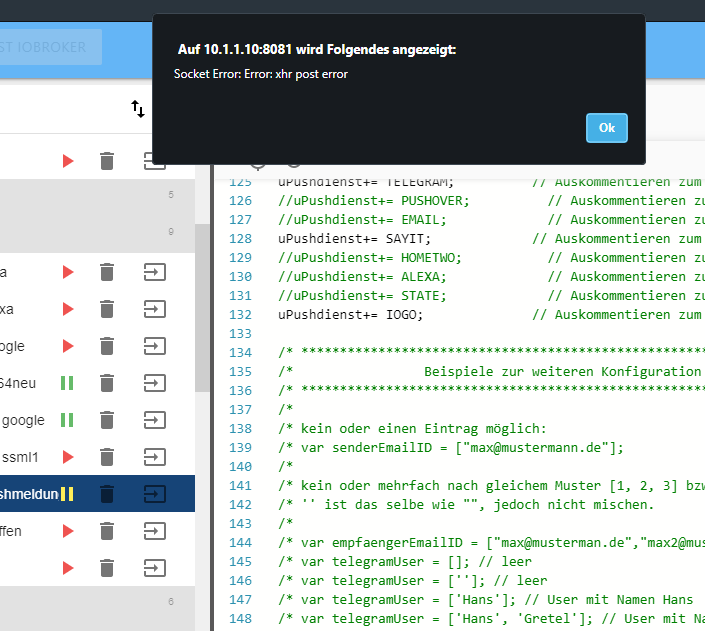Click the script list vertical scrollbar

tap(202, 300)
